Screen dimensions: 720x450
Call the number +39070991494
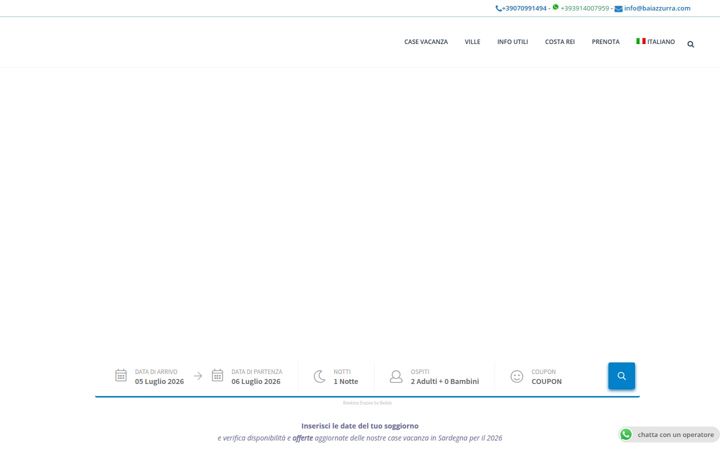click(x=524, y=8)
